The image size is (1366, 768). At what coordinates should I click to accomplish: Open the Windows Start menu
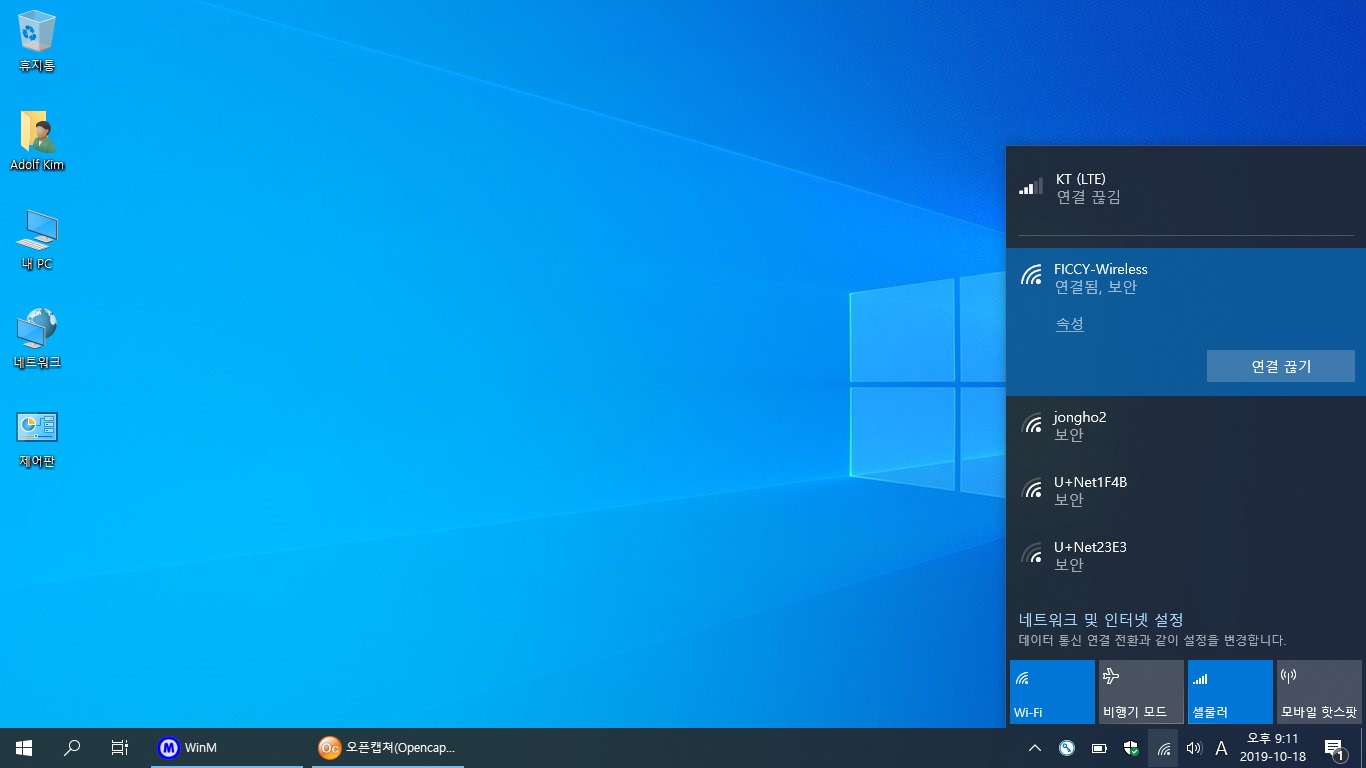tap(24, 747)
